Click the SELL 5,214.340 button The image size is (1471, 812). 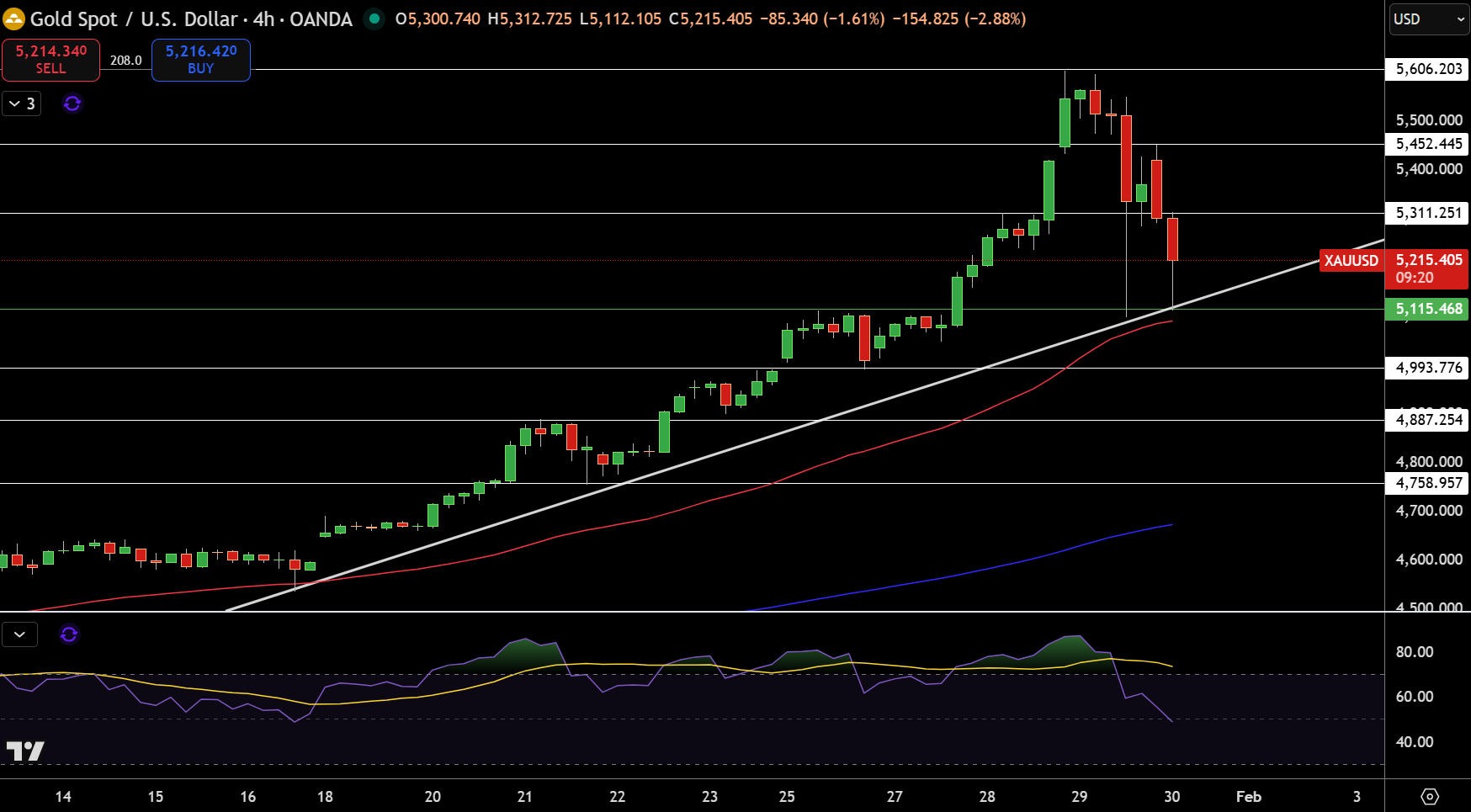click(50, 60)
